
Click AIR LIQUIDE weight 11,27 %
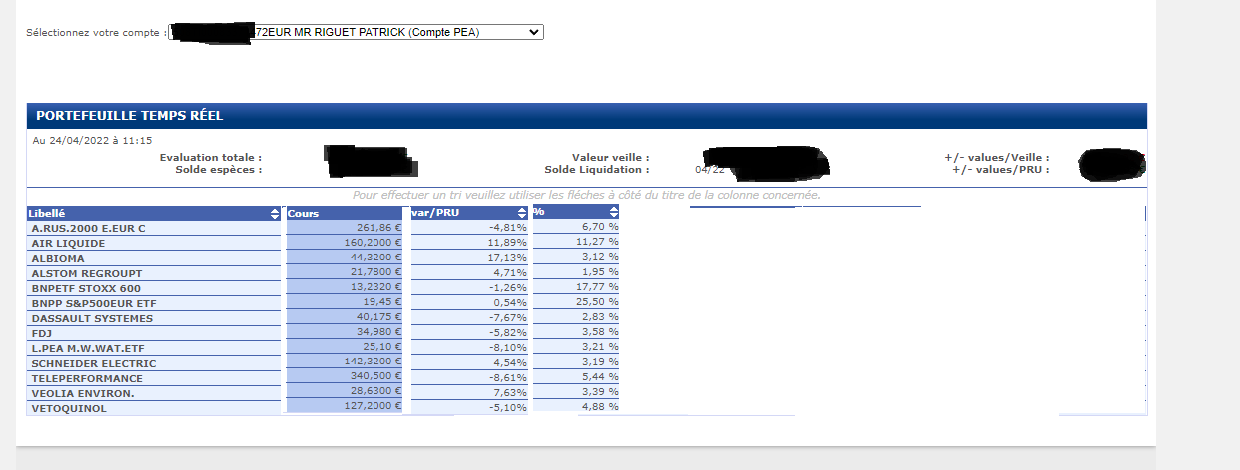pos(598,241)
